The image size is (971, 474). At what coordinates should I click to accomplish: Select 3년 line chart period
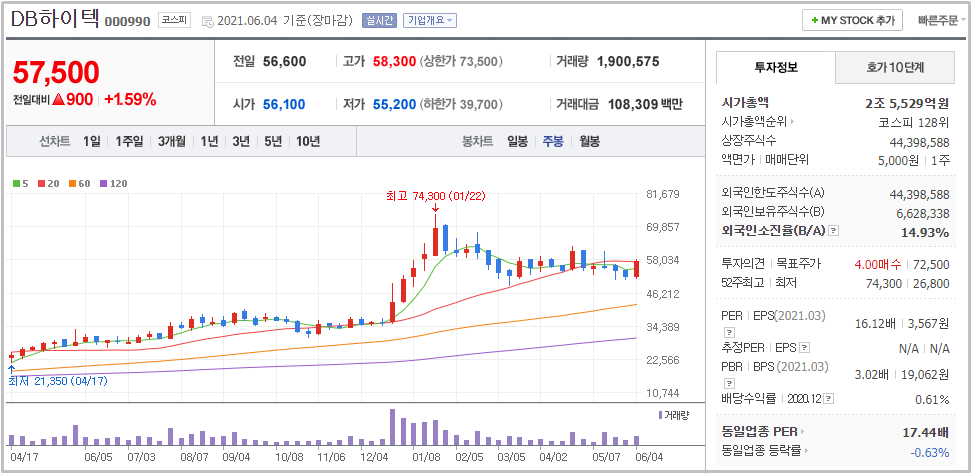tap(241, 141)
